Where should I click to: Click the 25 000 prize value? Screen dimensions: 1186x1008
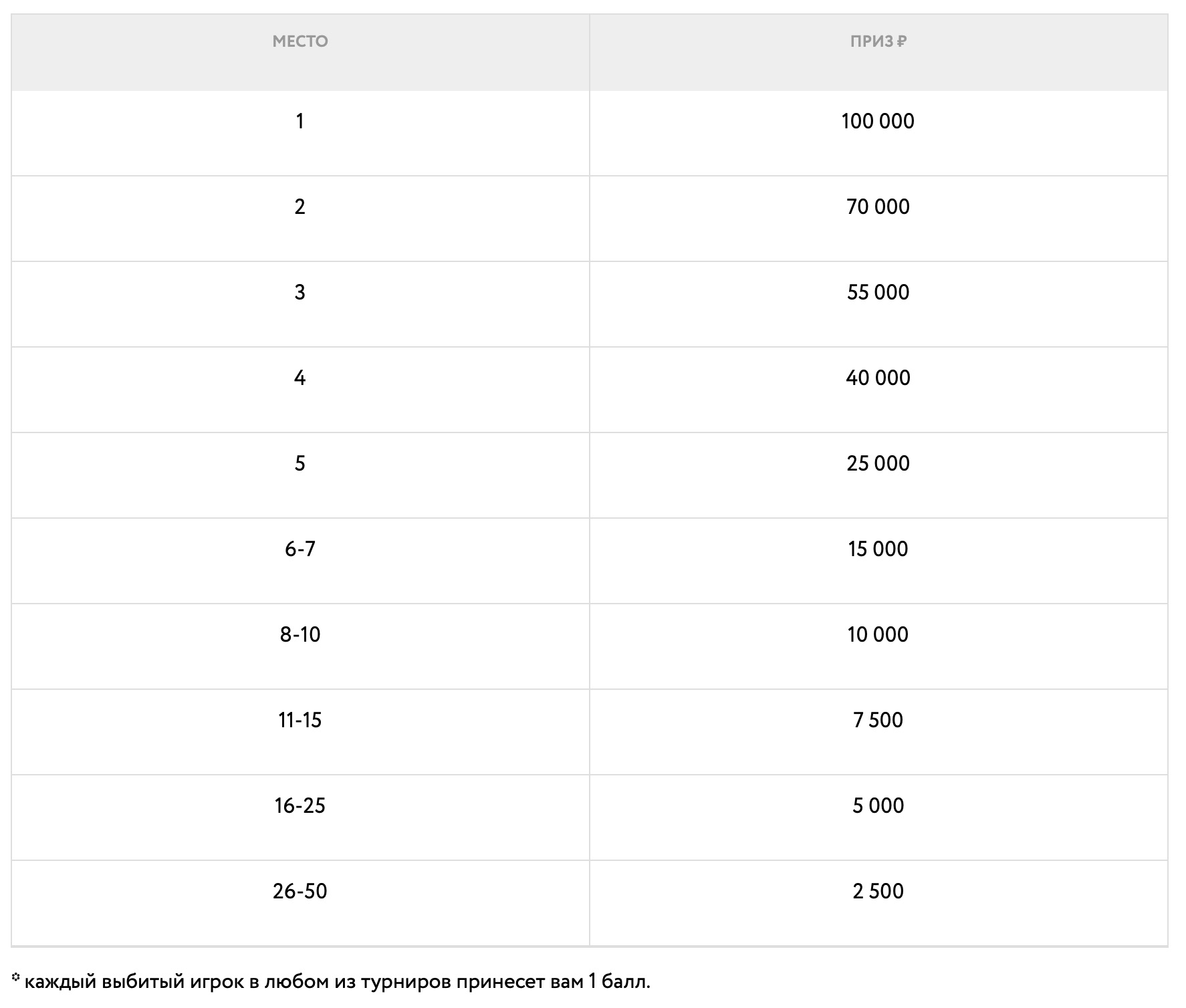[878, 463]
